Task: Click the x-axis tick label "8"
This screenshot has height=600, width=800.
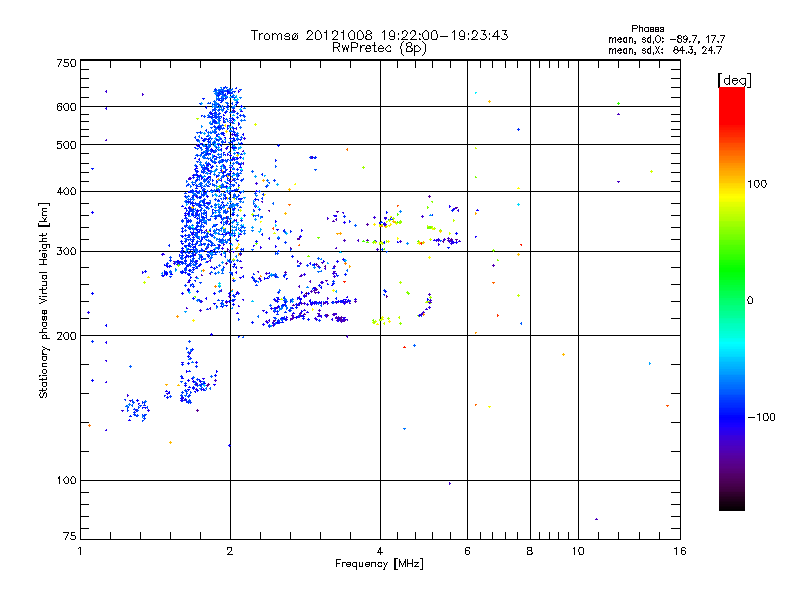Action: [530, 551]
